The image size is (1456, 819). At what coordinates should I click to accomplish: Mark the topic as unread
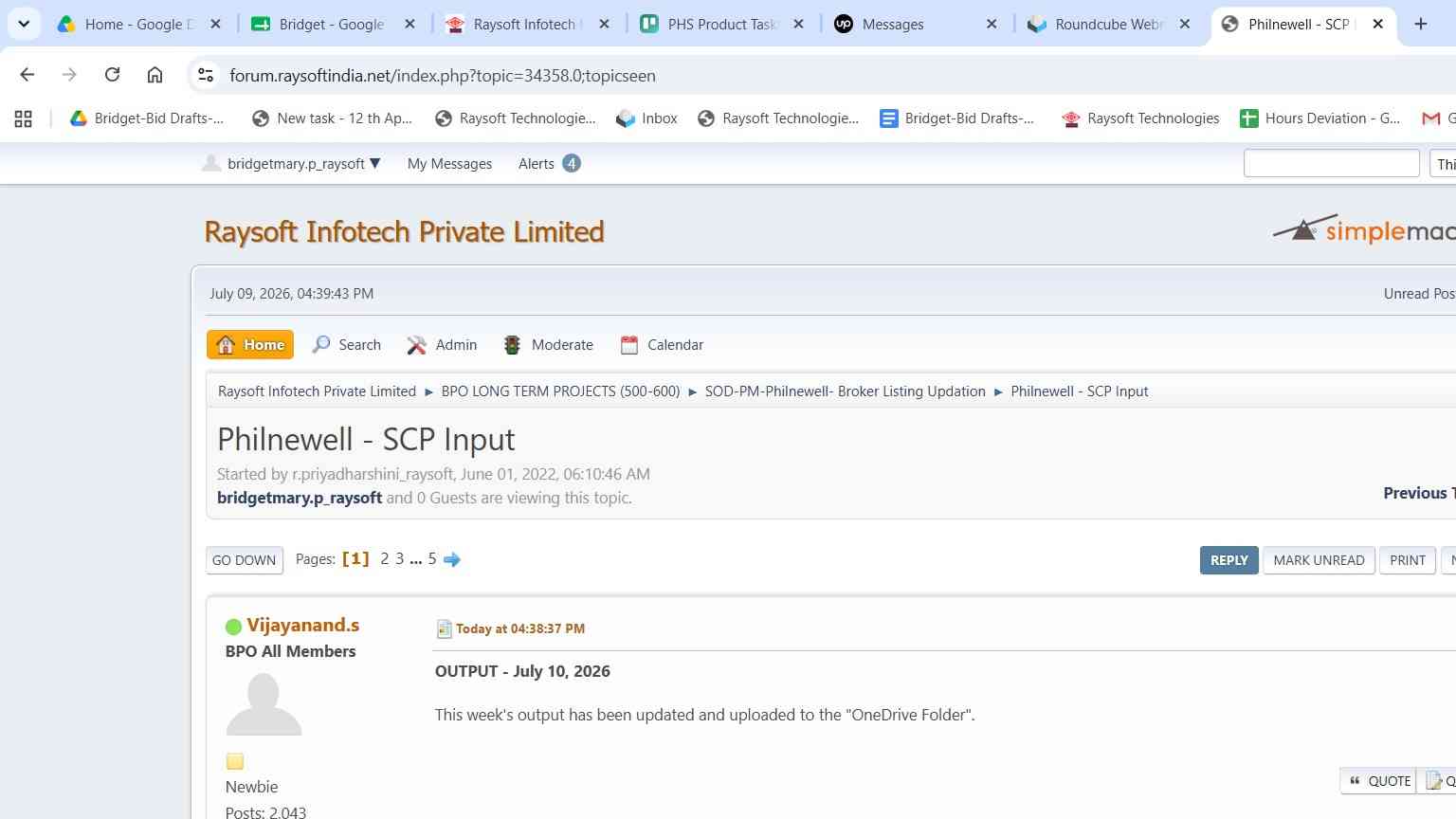1319,560
